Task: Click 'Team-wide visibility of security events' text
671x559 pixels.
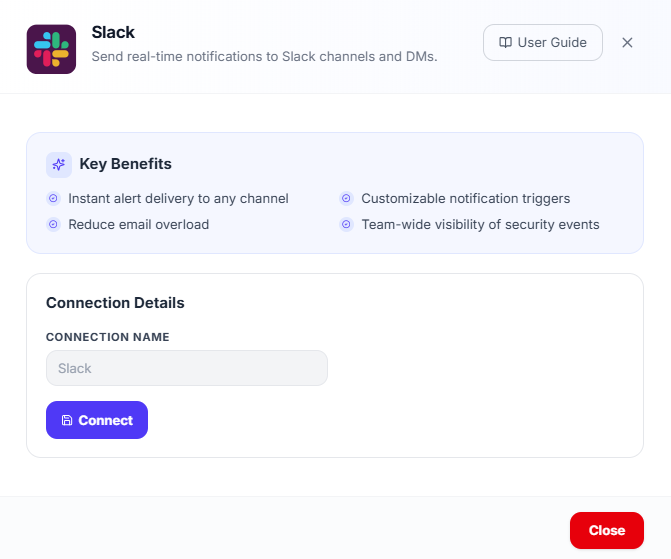Action: [480, 224]
